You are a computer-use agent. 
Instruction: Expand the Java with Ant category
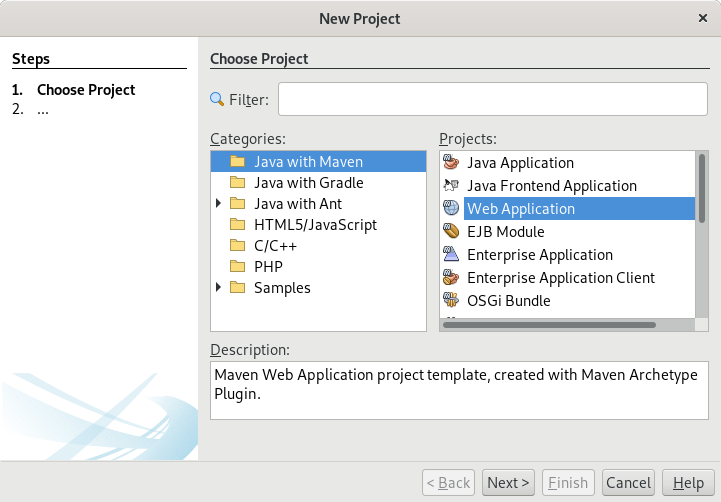[x=219, y=204]
